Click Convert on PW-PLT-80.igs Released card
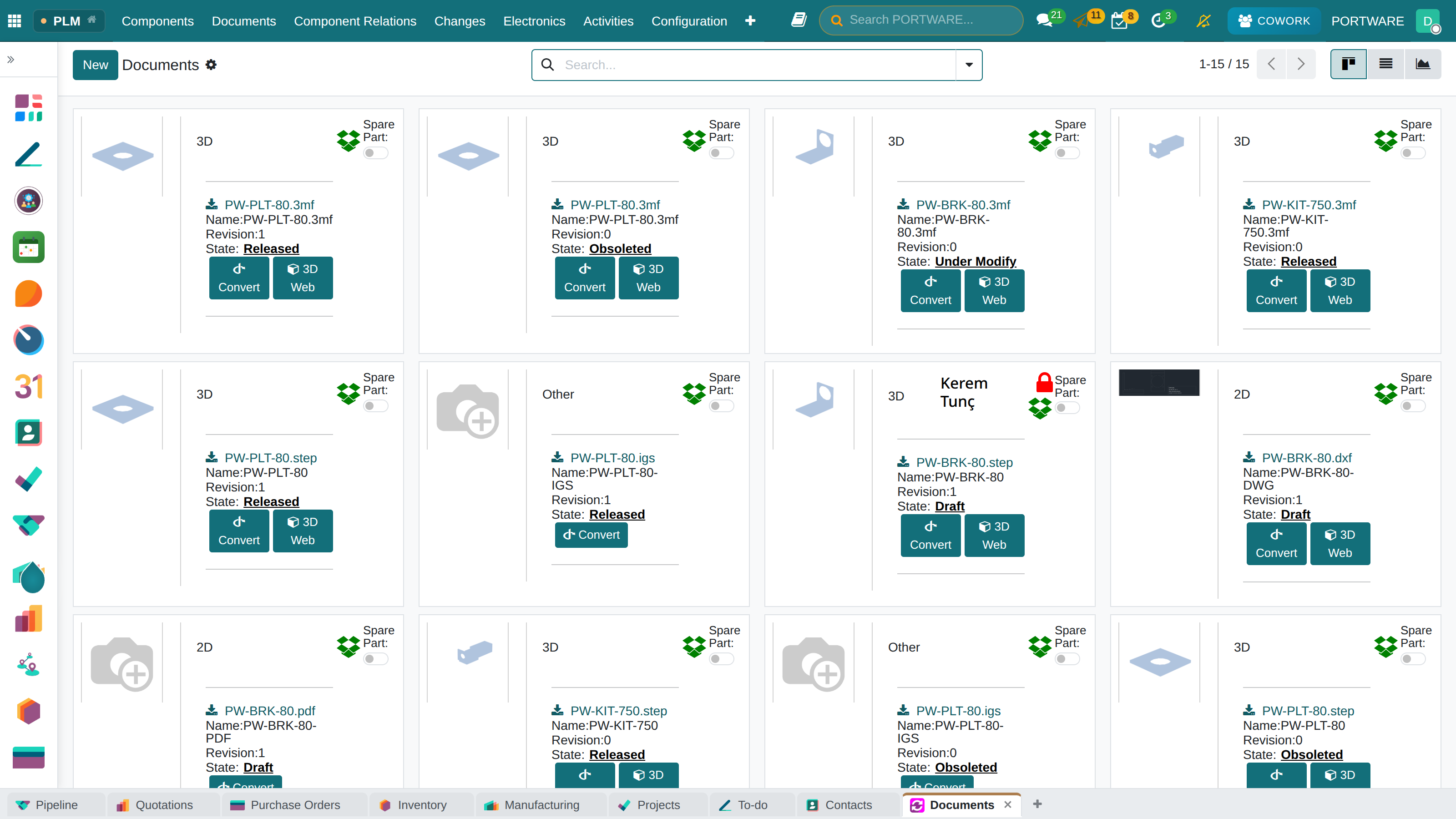This screenshot has height=819, width=1456. coord(591,535)
